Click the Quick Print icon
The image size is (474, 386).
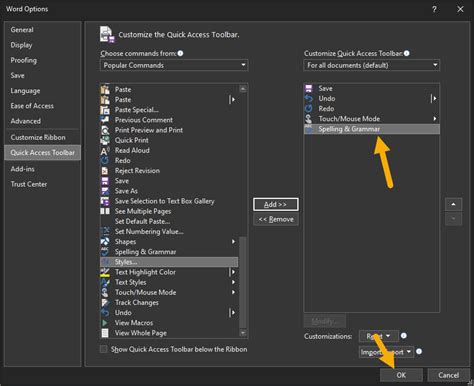(105, 140)
